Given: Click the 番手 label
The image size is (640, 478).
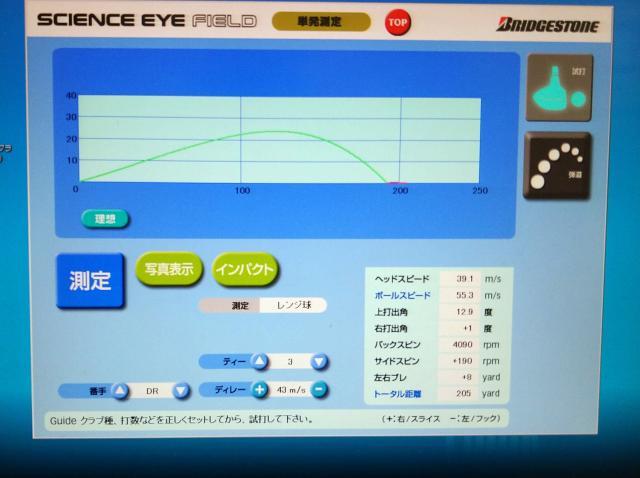Looking at the screenshot, I should click(x=98, y=391).
